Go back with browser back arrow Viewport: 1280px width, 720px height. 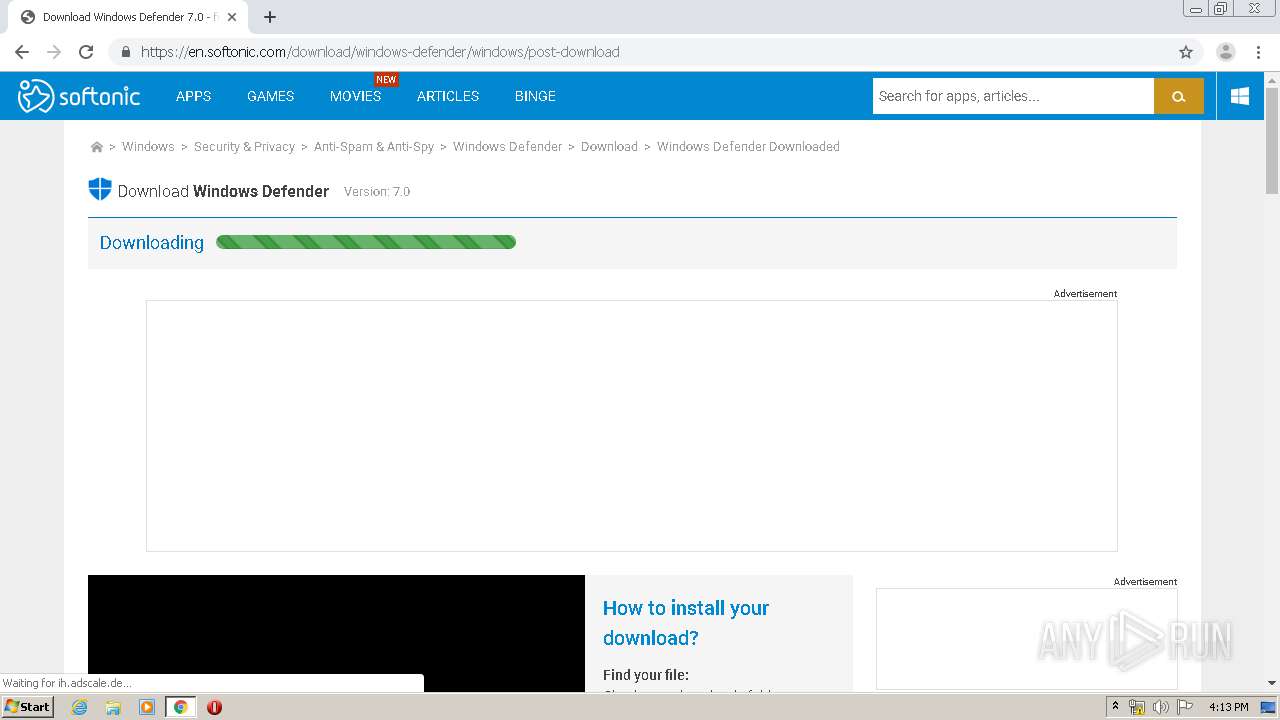coord(22,52)
